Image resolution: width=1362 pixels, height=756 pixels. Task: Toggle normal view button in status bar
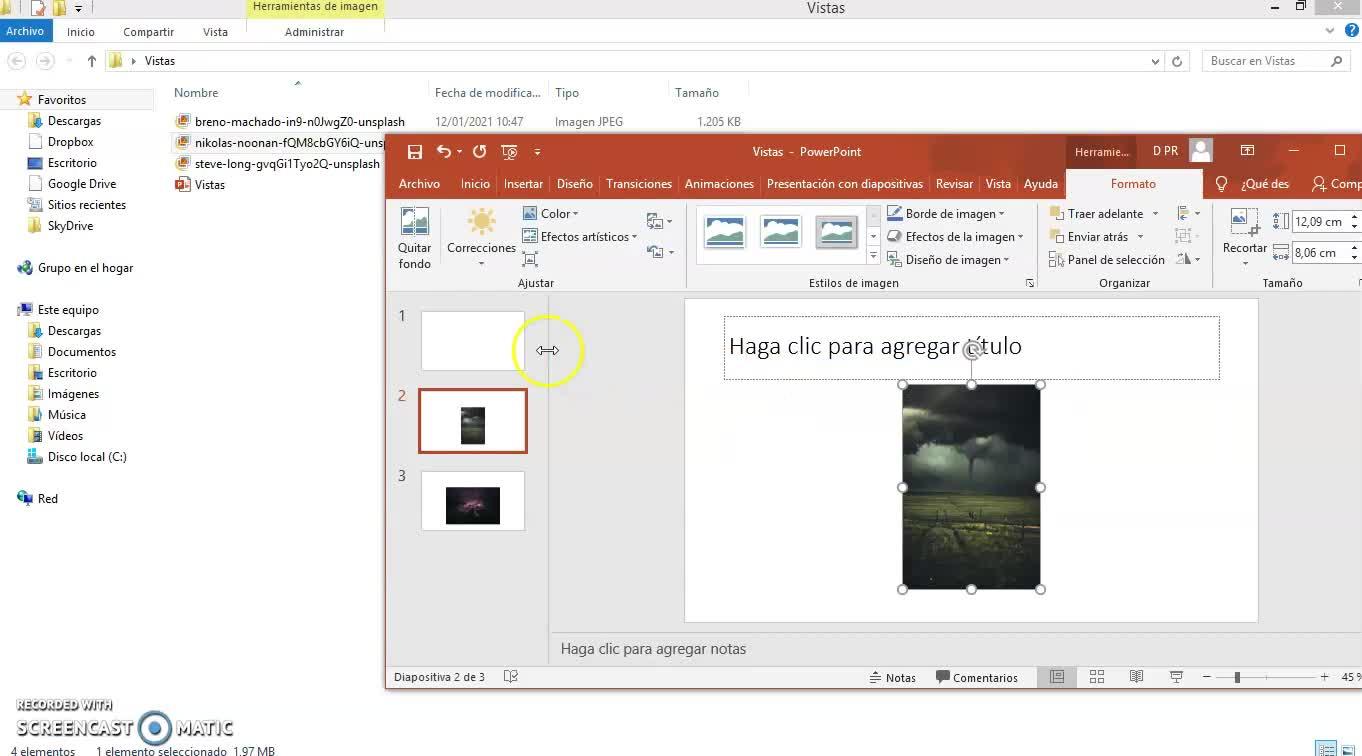tap(1057, 677)
